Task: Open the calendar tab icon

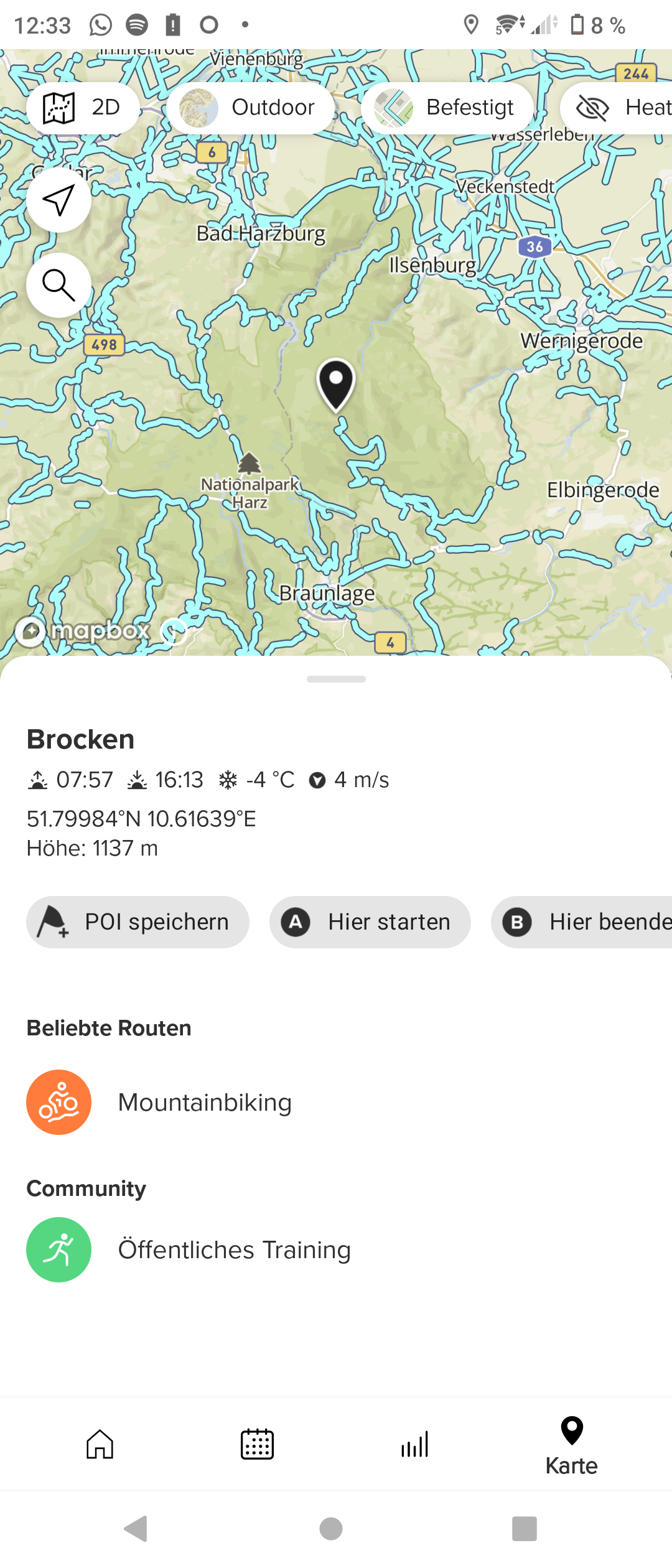Action: [257, 1444]
